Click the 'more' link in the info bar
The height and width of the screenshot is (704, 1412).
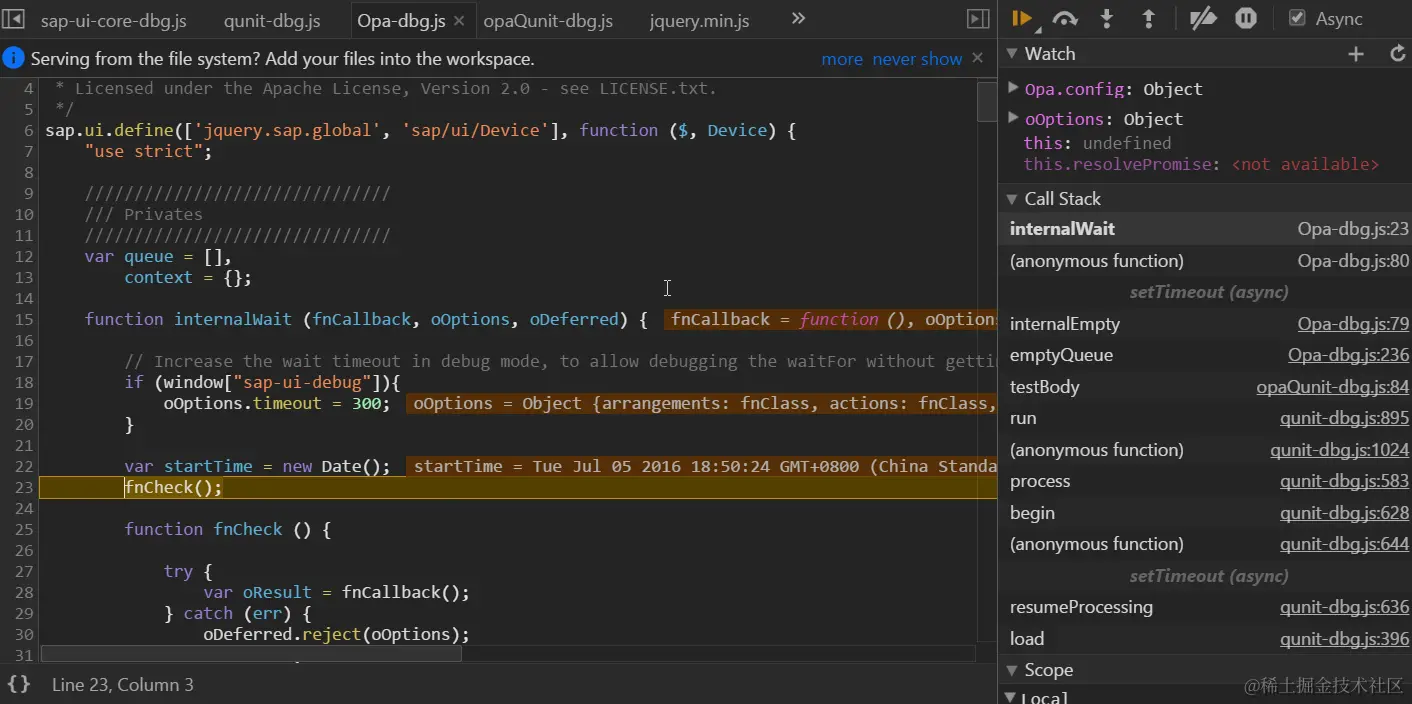click(x=842, y=59)
